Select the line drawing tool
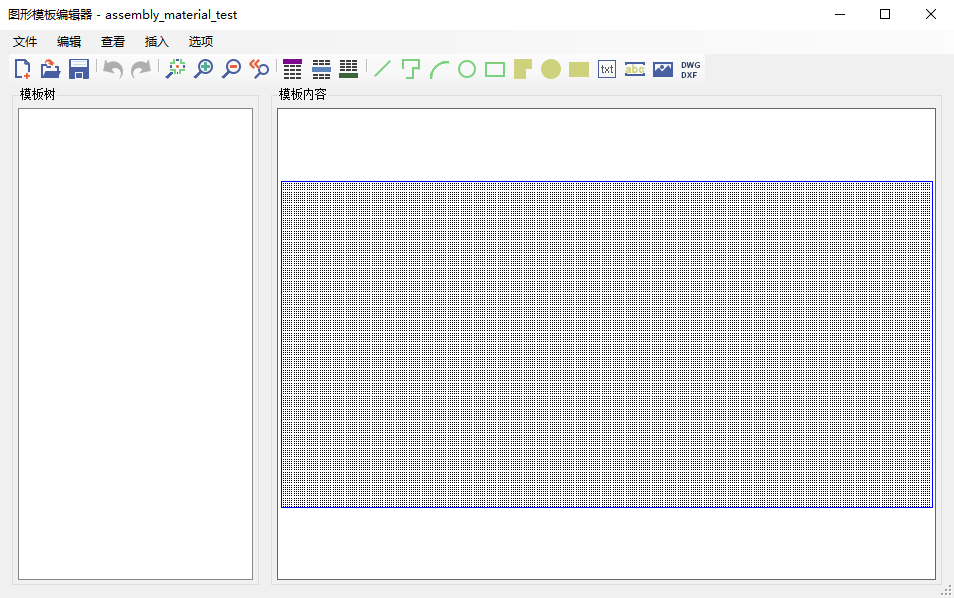954x598 pixels. [x=383, y=69]
